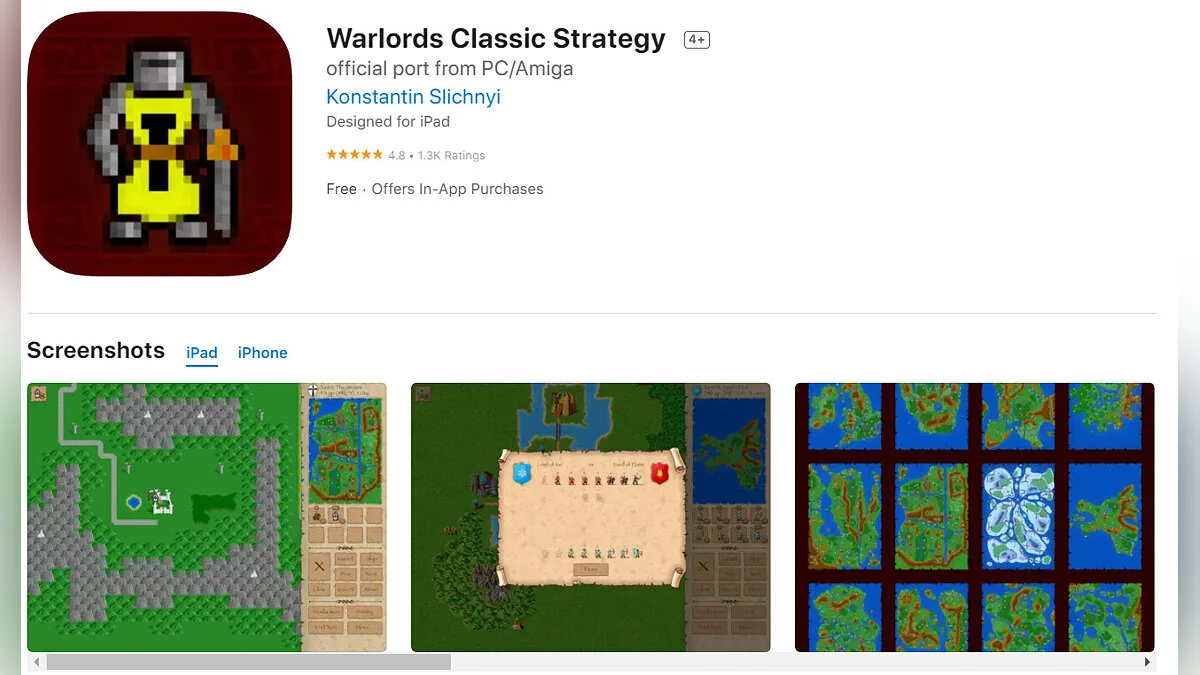The height and width of the screenshot is (675, 1200).
Task: Open the first gameplay map screenshot
Action: point(207,517)
